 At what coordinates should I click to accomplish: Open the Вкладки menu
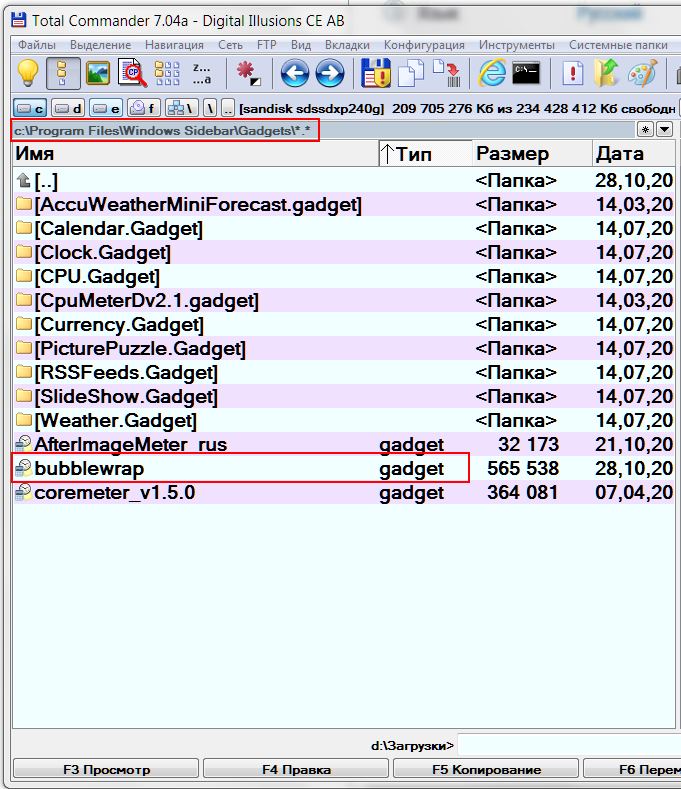pyautogui.click(x=347, y=45)
